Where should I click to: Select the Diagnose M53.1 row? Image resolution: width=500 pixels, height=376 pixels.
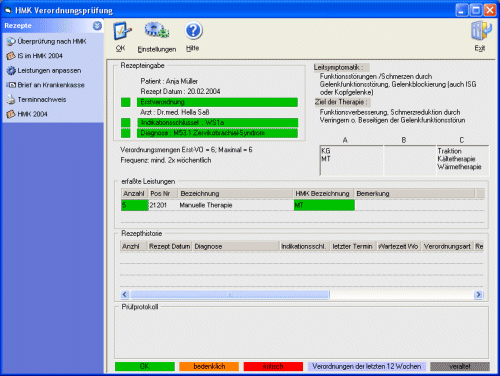pyautogui.click(x=217, y=133)
